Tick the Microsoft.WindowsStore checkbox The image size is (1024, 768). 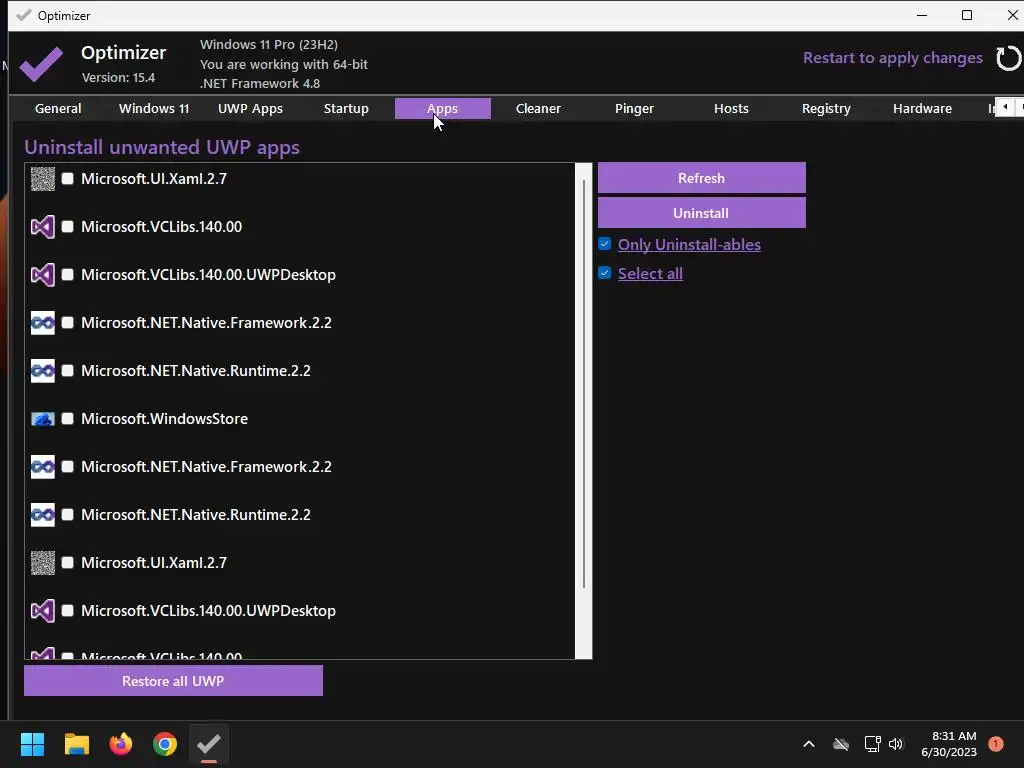click(x=67, y=419)
